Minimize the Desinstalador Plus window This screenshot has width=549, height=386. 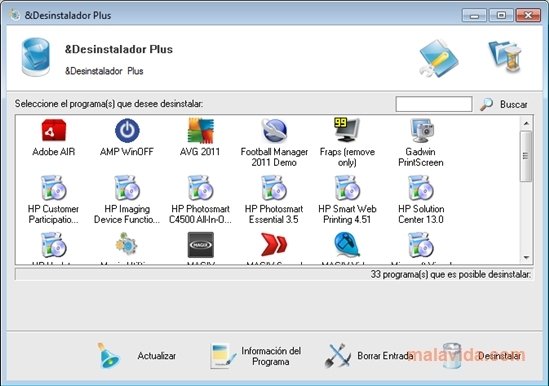pos(474,15)
